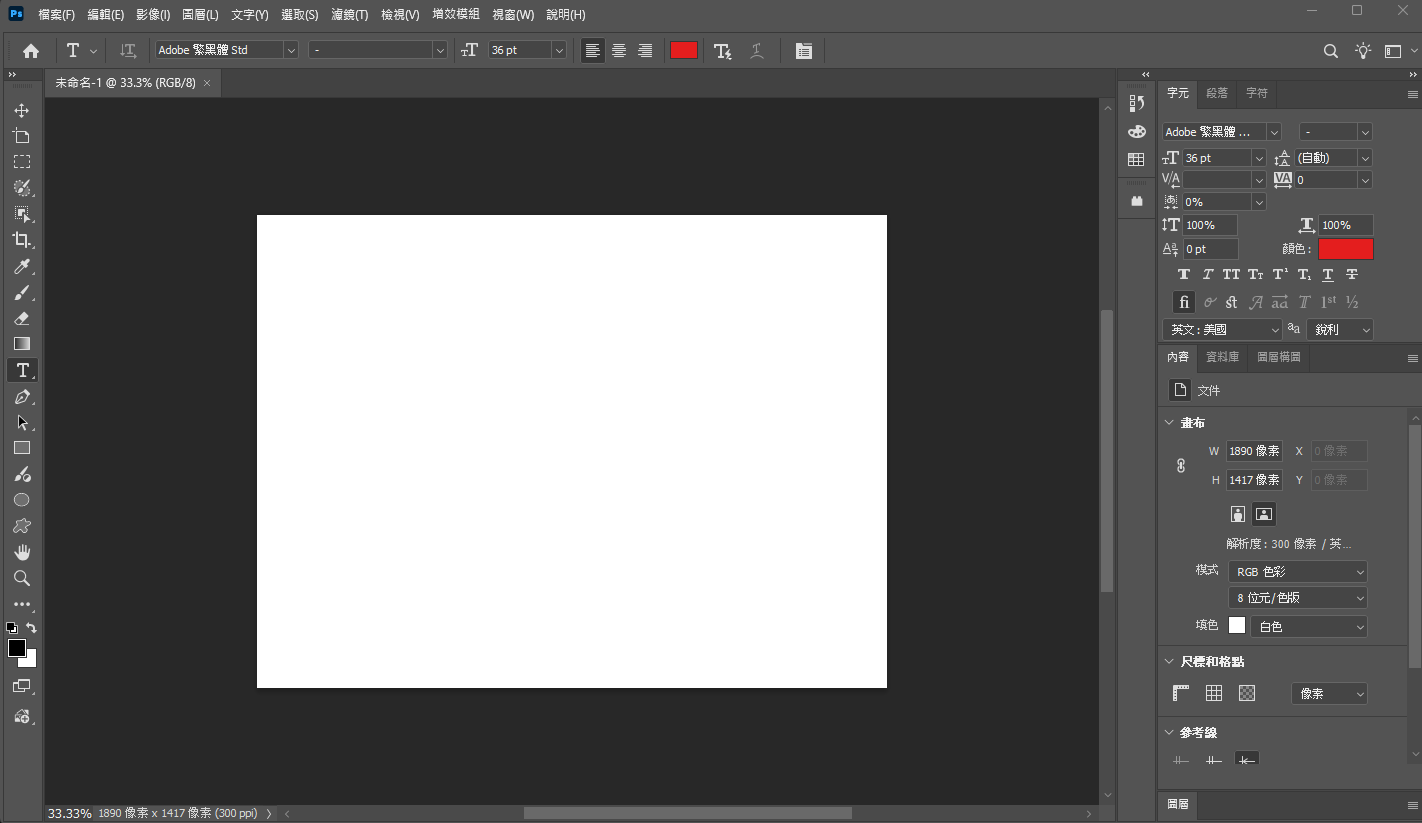The height and width of the screenshot is (823, 1422).
Task: Open the 影像(I) menu
Action: [x=153, y=15]
